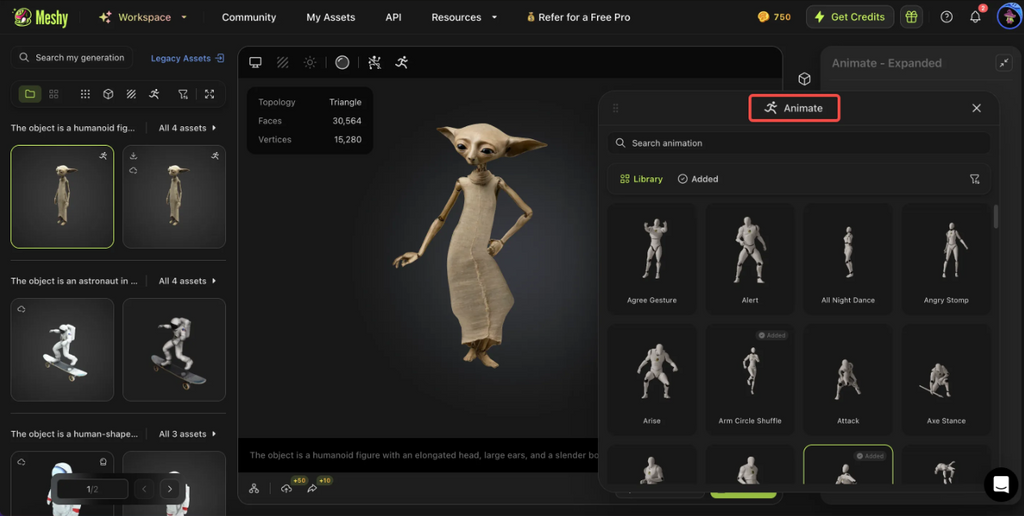Open animation library filter icon
Viewport: 1024px width, 516px height.
pyautogui.click(x=974, y=179)
